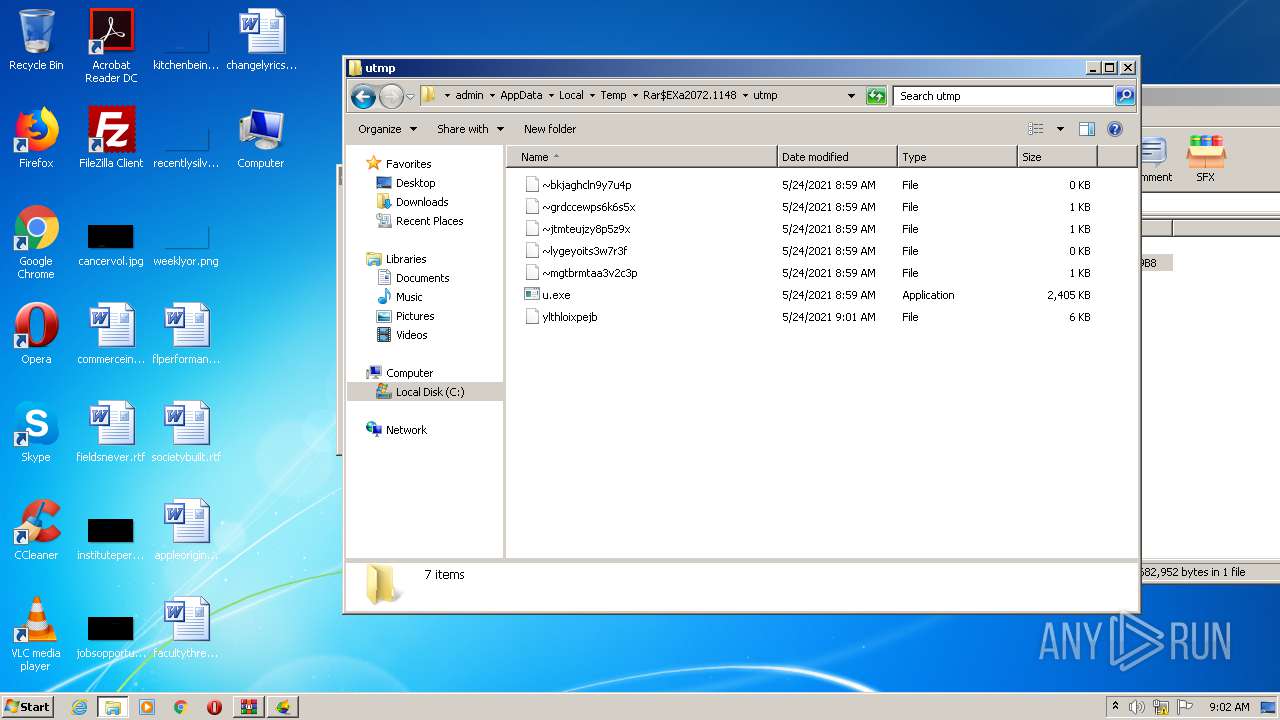Screen dimensions: 1280x720
Task: Click the Action Center flag tray icon
Action: coord(1185,707)
